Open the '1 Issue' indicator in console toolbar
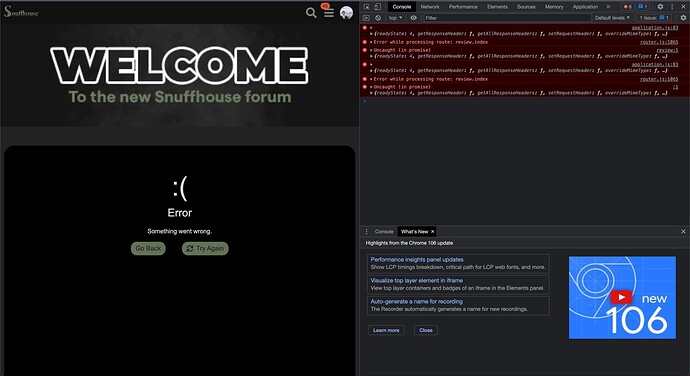This screenshot has height=376, width=690. 654,18
